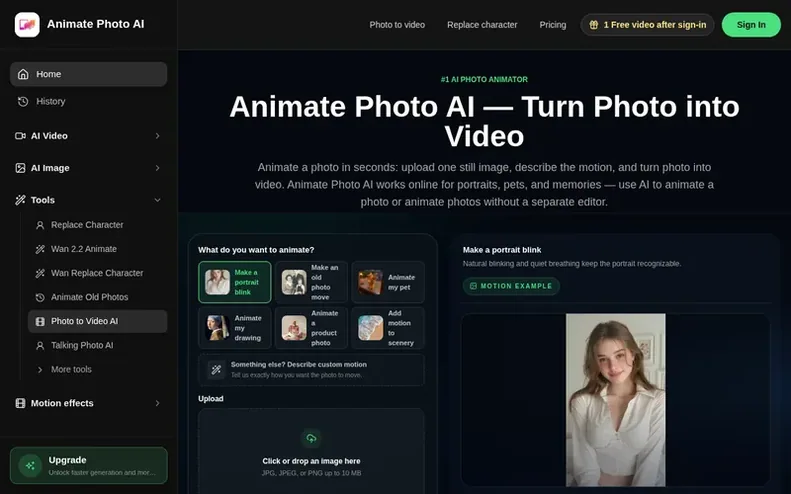Click the AI Image picture icon
This screenshot has width=791, height=494.
(x=20, y=168)
